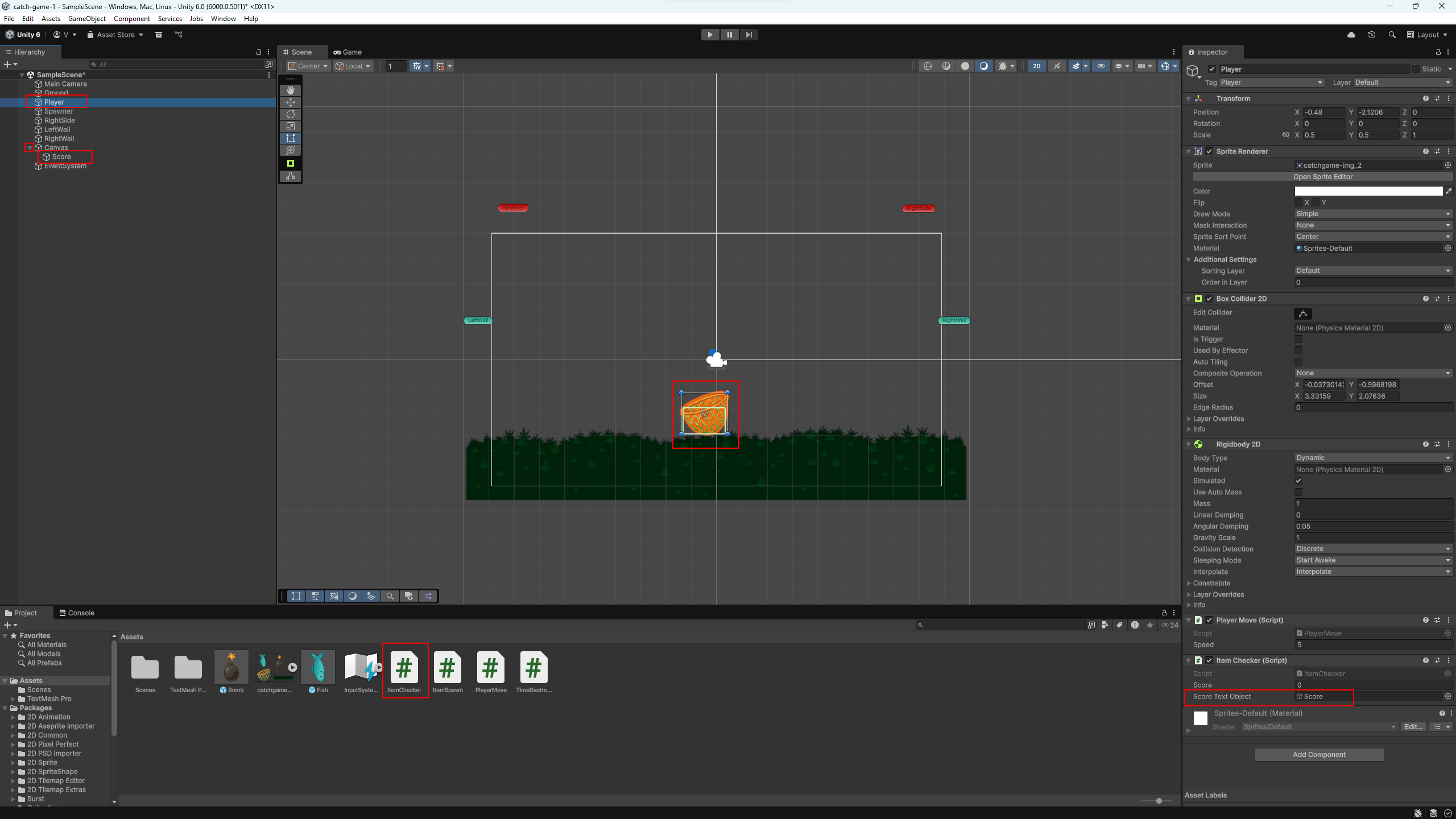1456x819 pixels.
Task: Click the Pause button
Action: point(729,35)
